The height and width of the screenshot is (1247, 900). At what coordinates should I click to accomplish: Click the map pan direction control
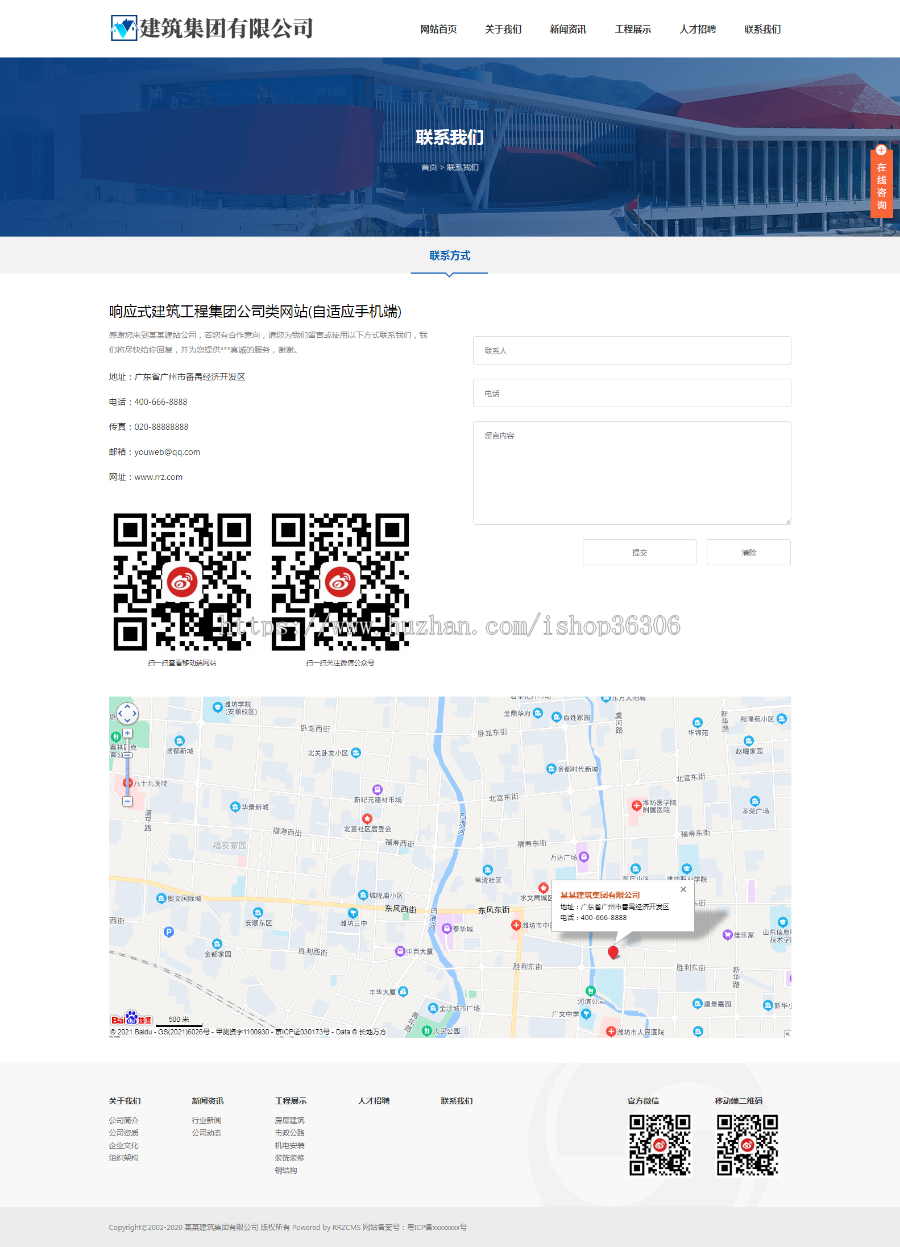(127, 713)
